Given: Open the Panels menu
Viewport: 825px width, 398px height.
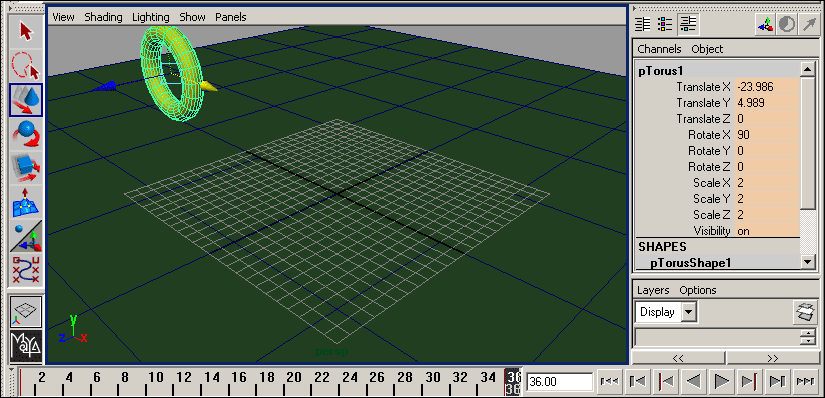Looking at the screenshot, I should pos(230,17).
